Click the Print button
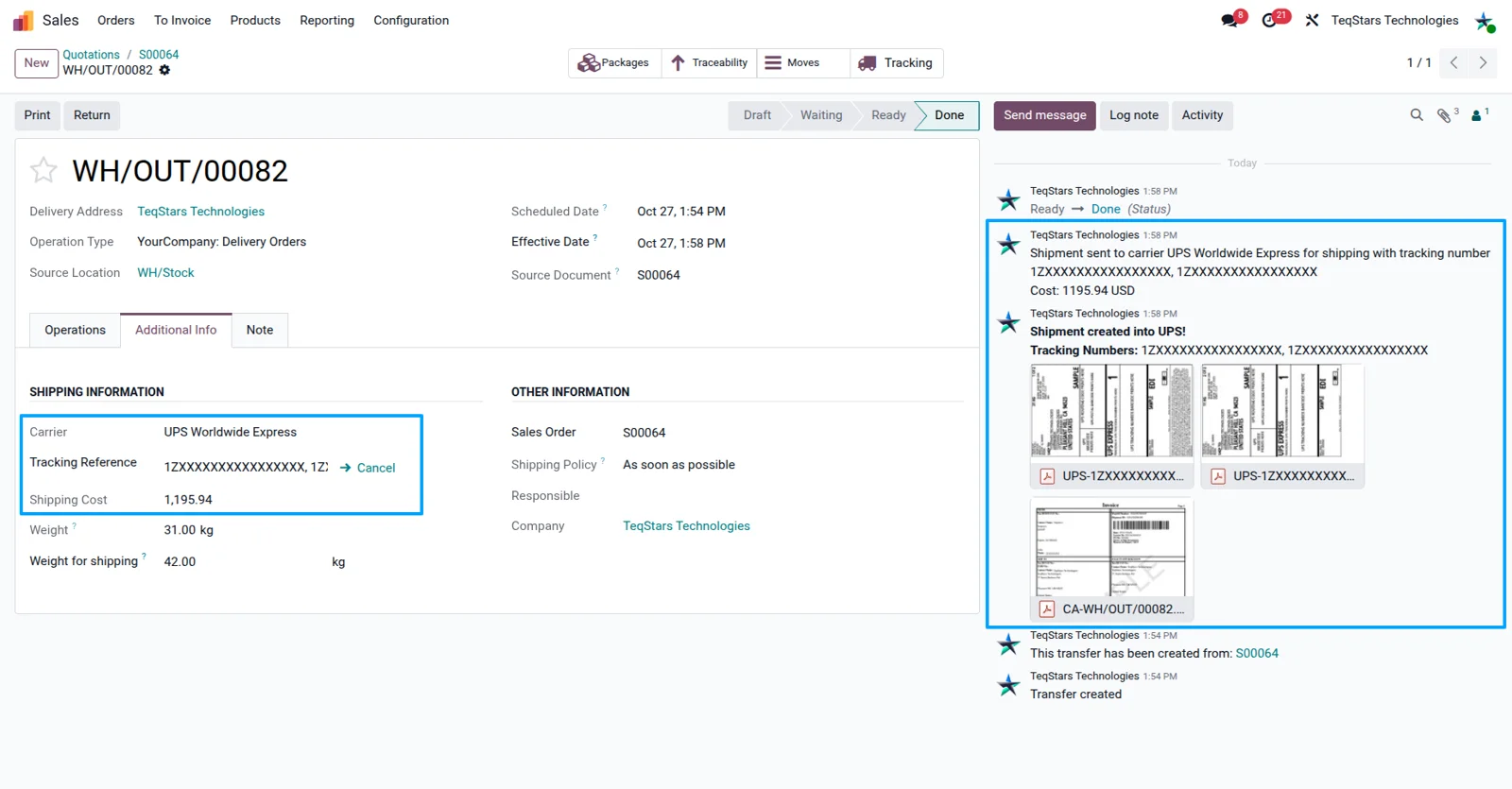The width and height of the screenshot is (1512, 789). click(x=38, y=115)
